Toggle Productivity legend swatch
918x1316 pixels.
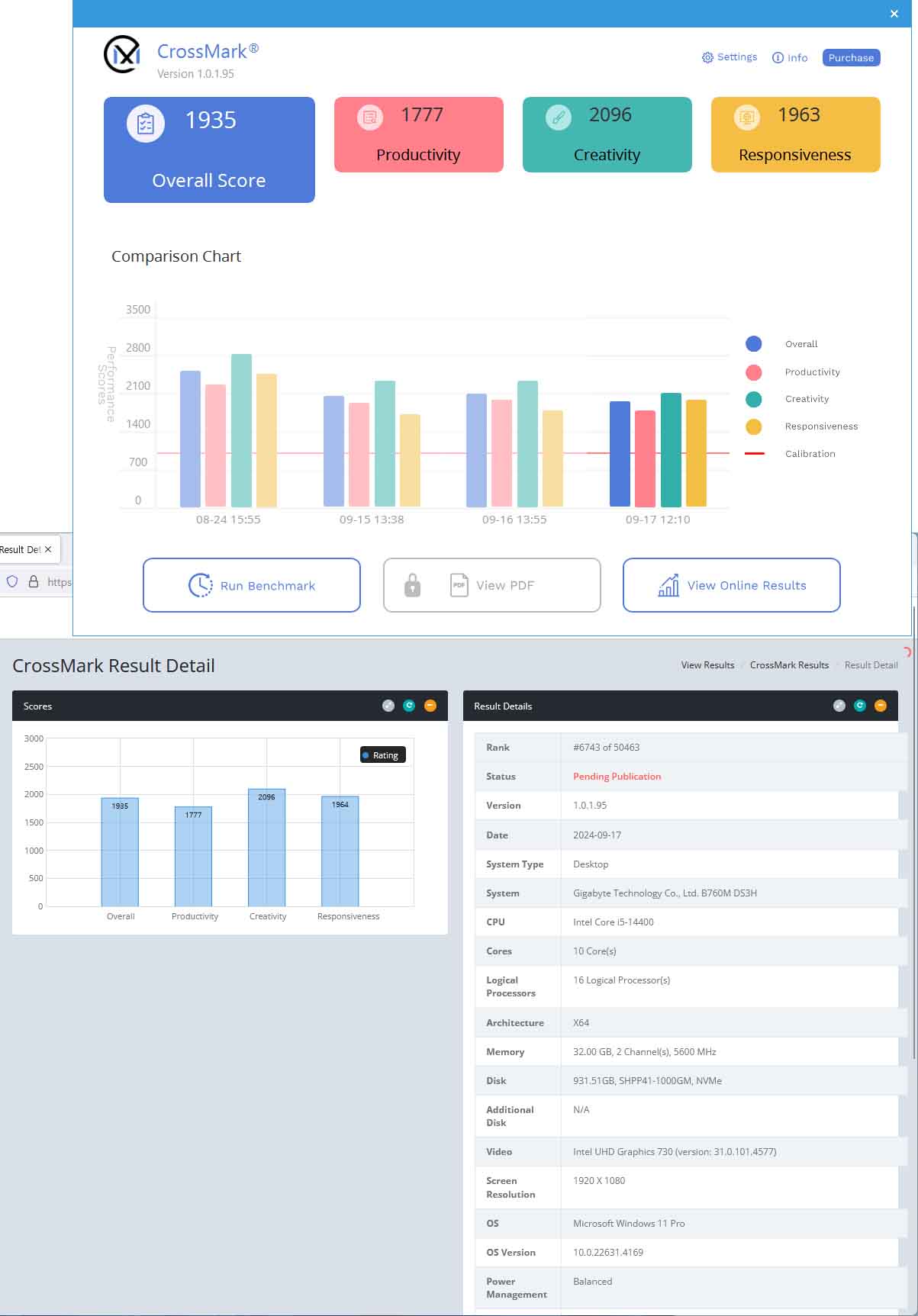753,372
